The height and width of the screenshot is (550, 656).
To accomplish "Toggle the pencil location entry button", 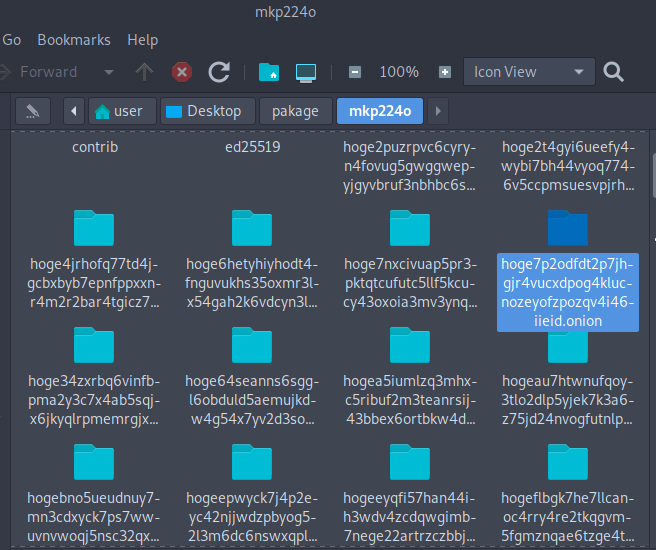I will tap(33, 111).
